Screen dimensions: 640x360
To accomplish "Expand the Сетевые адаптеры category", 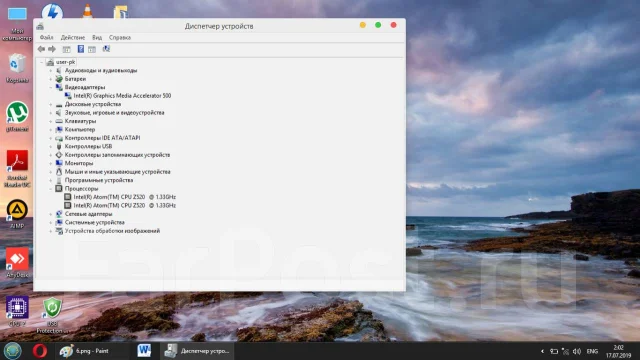I will click(x=51, y=214).
